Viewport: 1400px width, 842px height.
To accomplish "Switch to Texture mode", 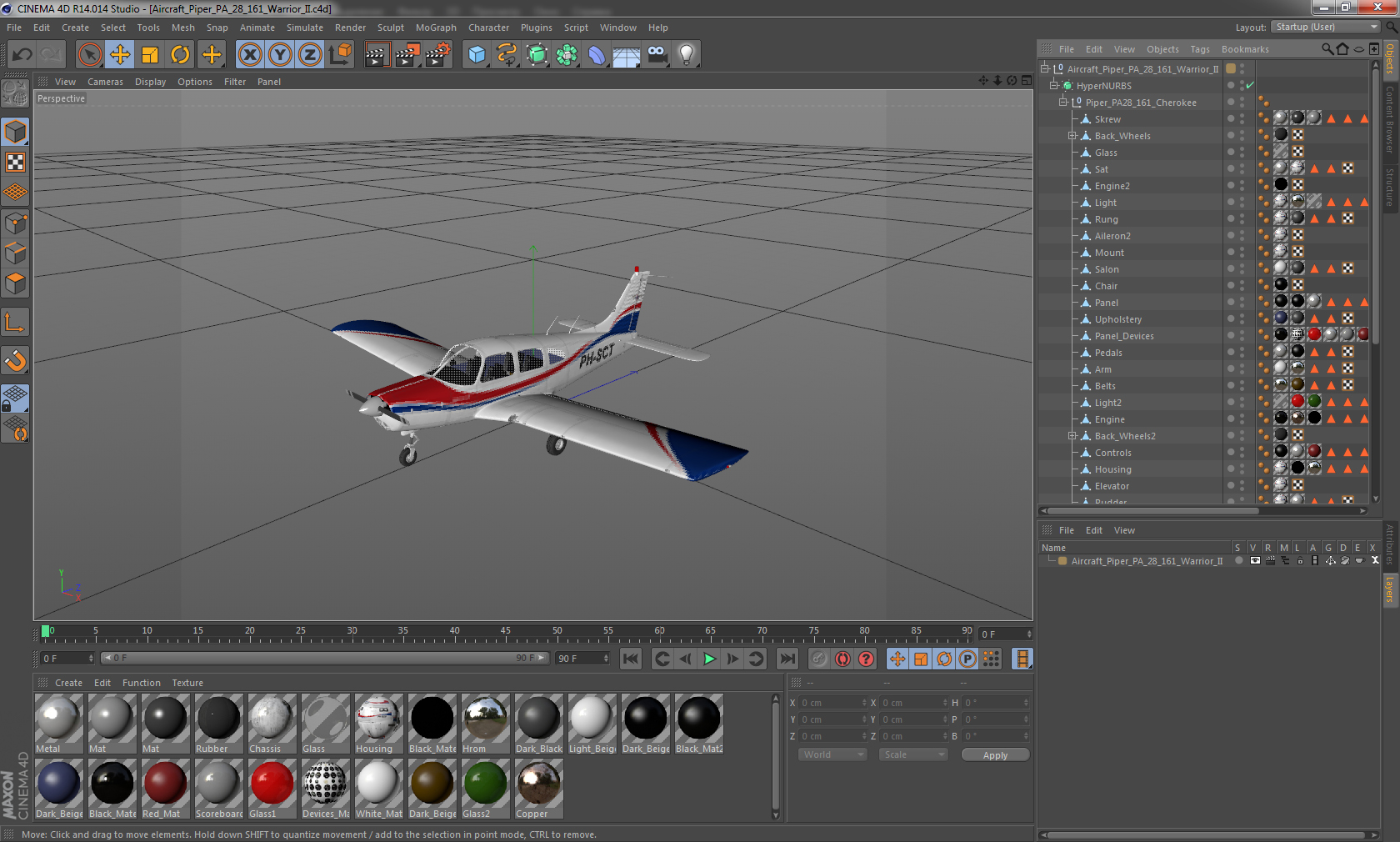I will click(16, 162).
